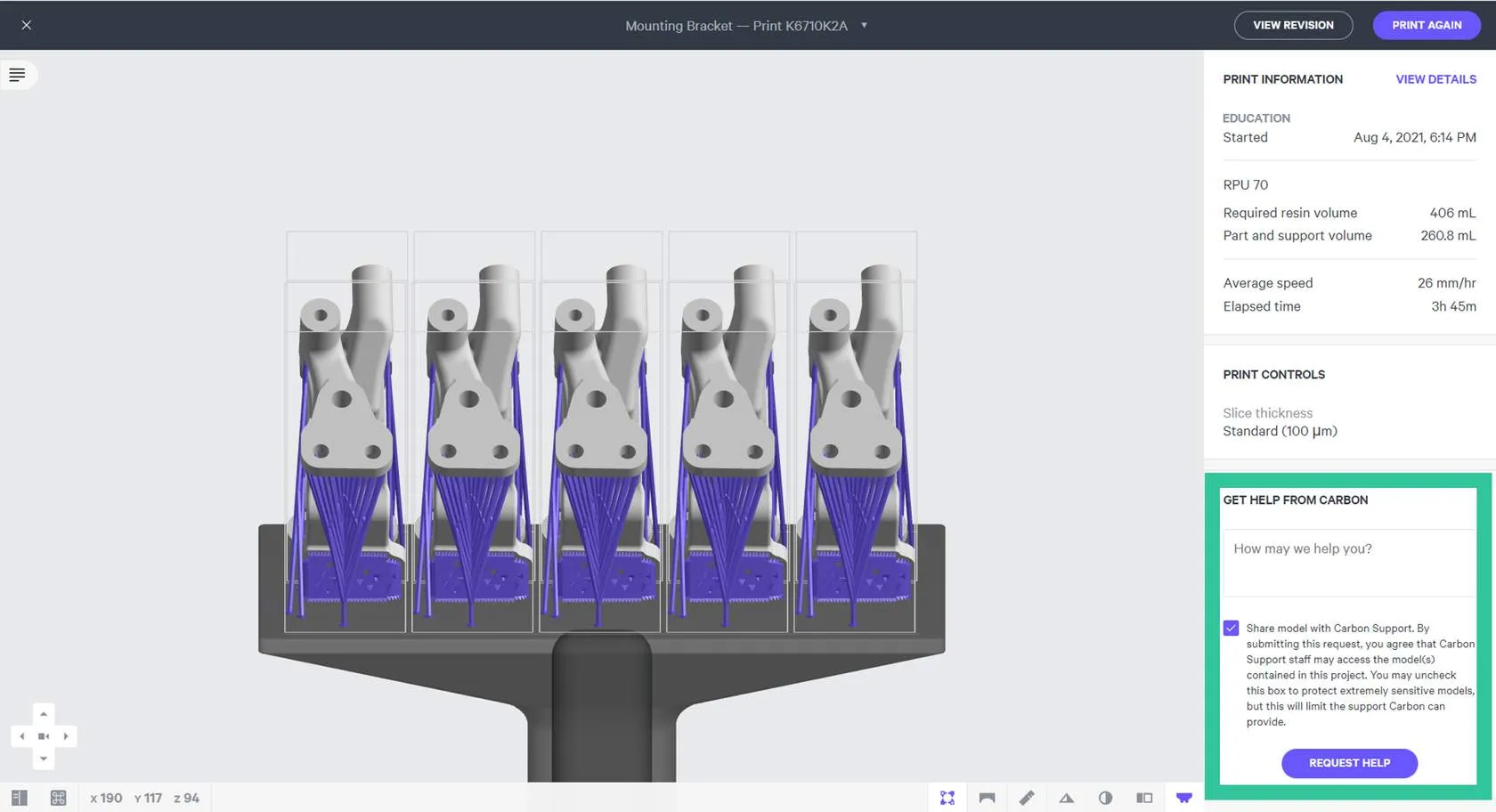Screen dimensions: 1496x812
Task: Click the Y 117 coordinate value
Action: click(x=148, y=798)
